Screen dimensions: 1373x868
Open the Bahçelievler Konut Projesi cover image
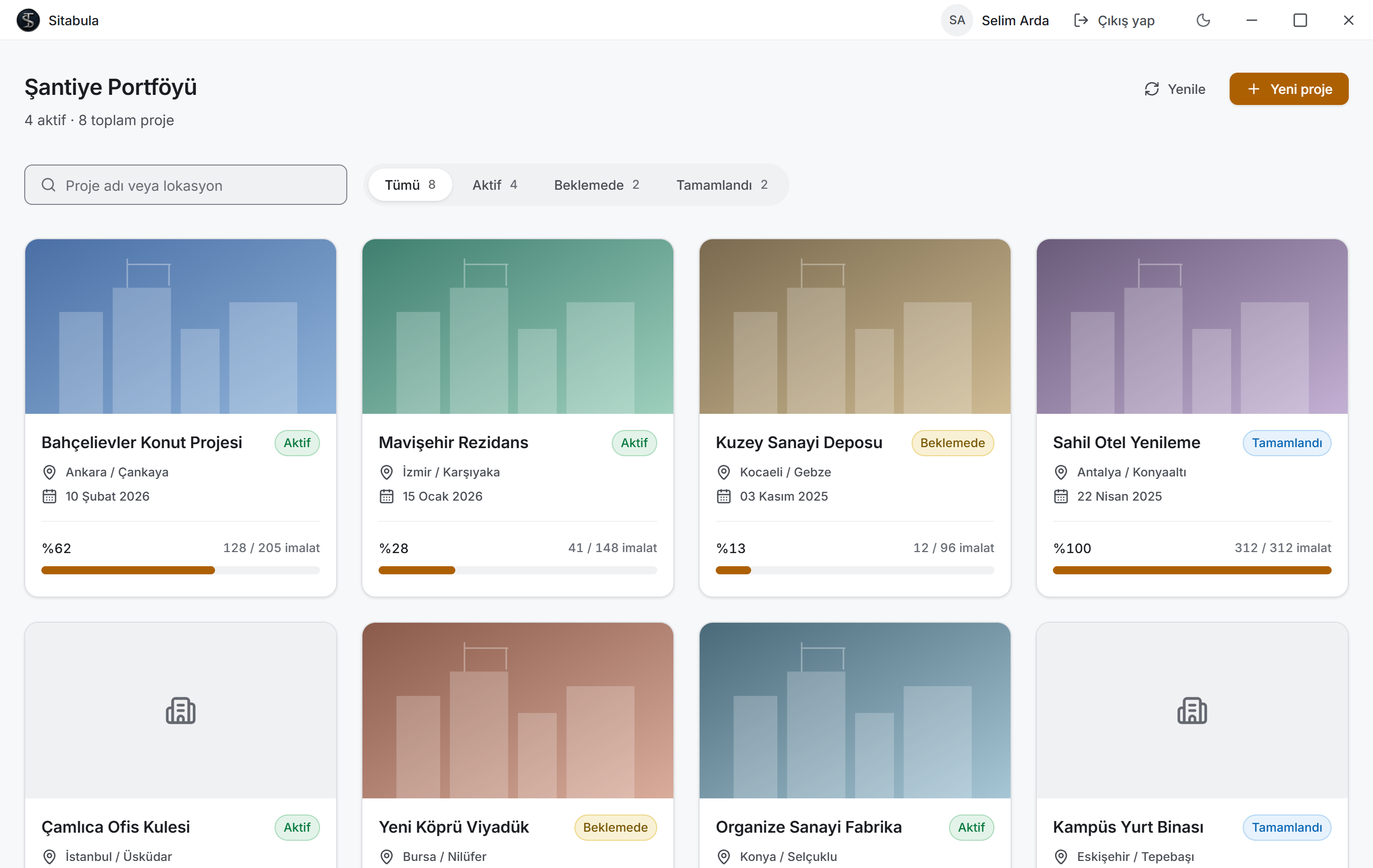pos(180,327)
